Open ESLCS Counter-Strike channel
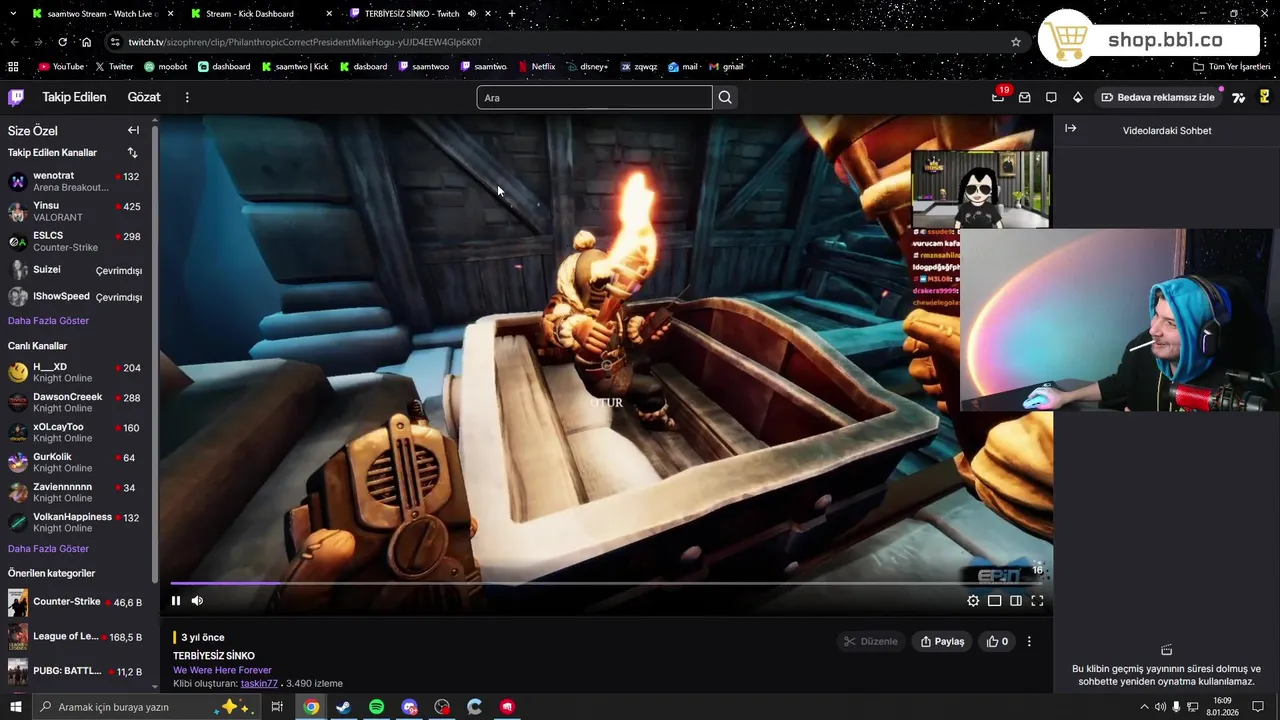1280x720 pixels. pyautogui.click(x=75, y=241)
